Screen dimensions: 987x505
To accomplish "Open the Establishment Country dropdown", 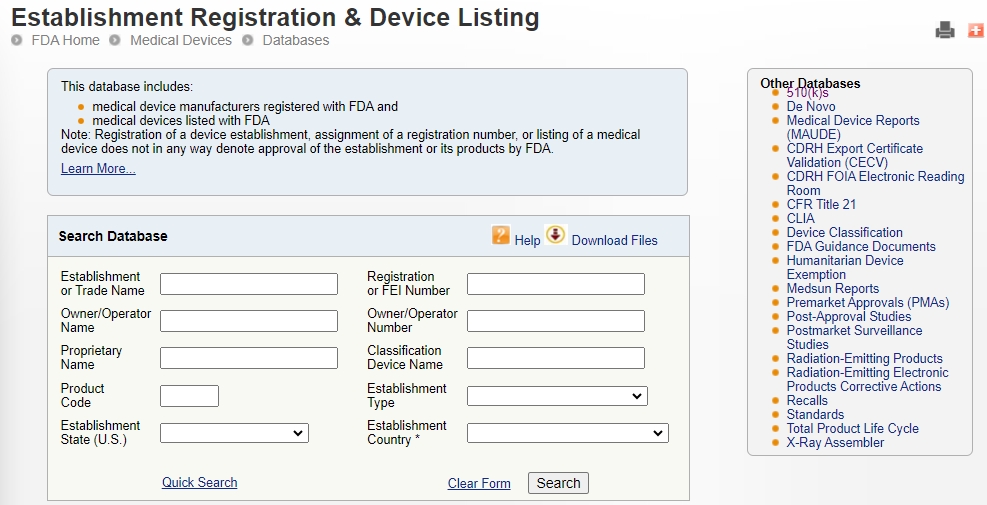I will (568, 433).
